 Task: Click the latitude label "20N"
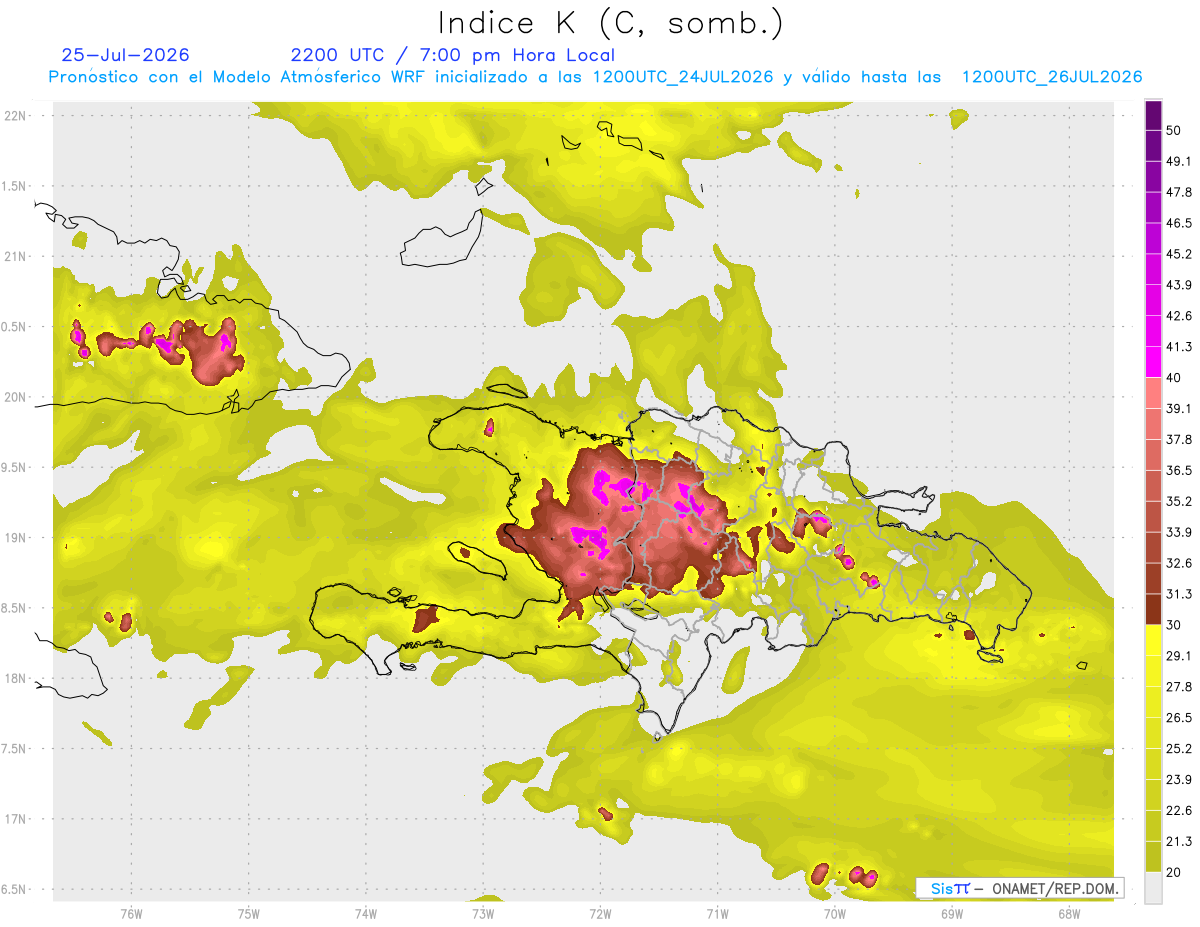click(x=14, y=397)
